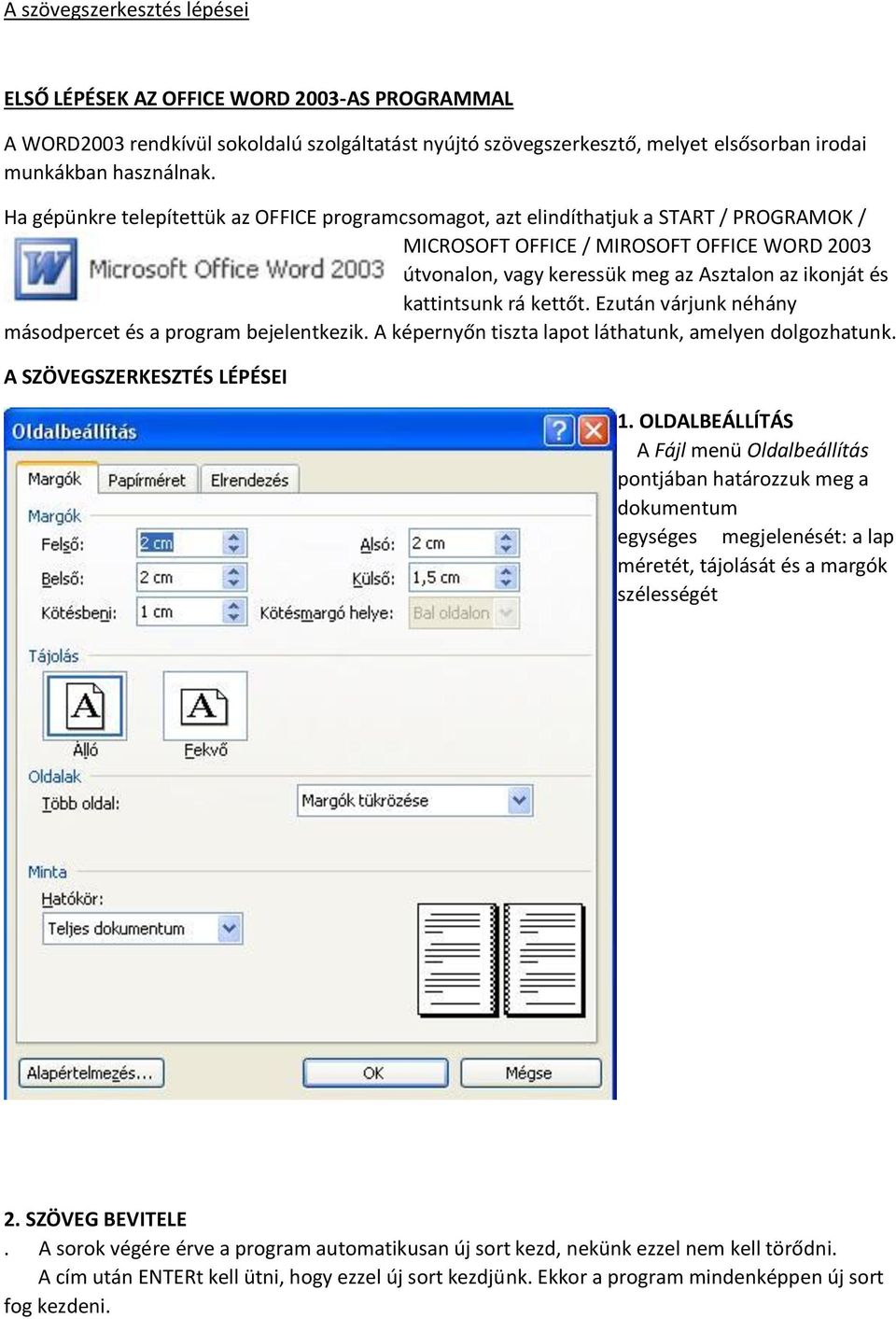The height and width of the screenshot is (1319, 896).
Task: Click the Margók group label below the tabs
Action: [54, 516]
